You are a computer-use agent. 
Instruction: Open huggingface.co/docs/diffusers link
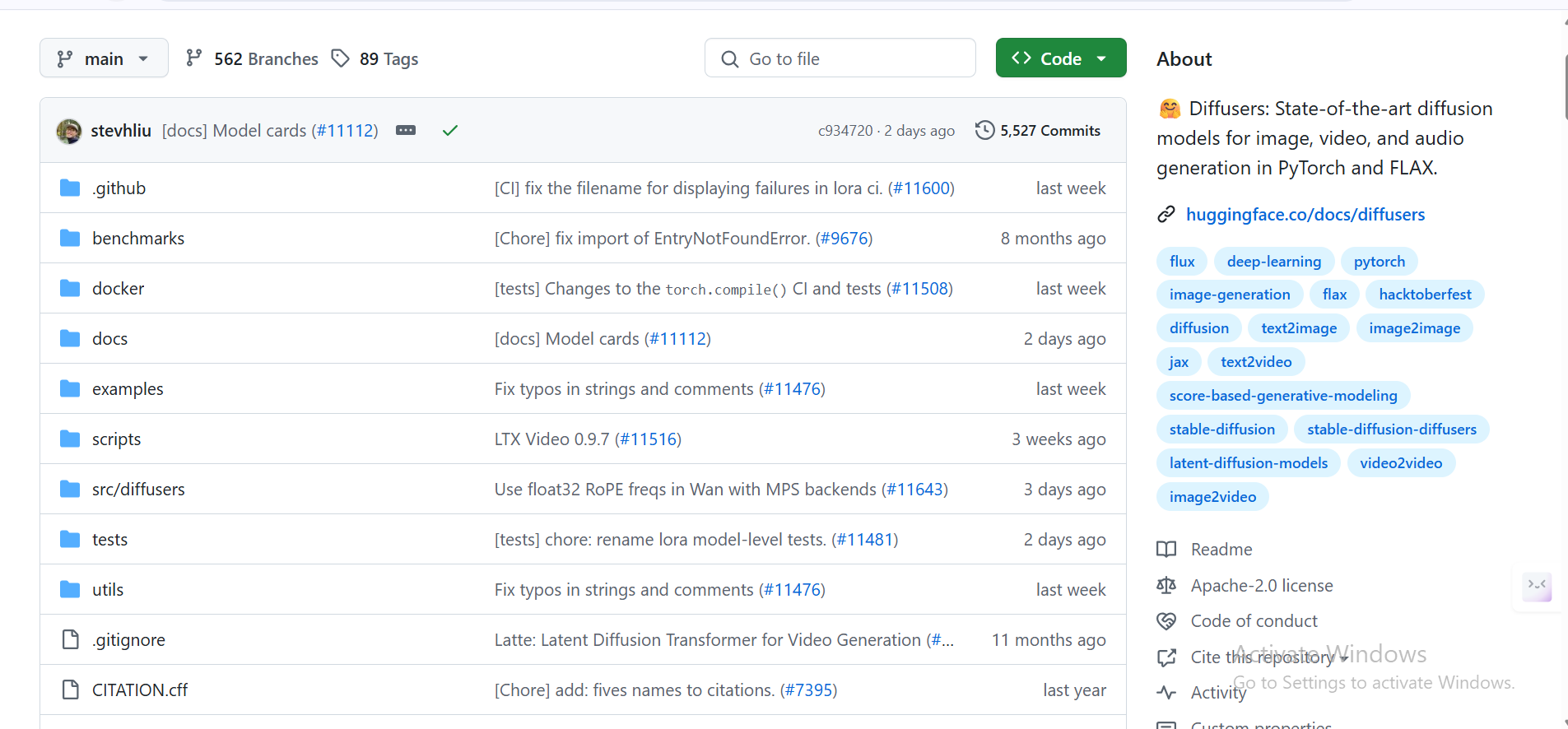1305,215
